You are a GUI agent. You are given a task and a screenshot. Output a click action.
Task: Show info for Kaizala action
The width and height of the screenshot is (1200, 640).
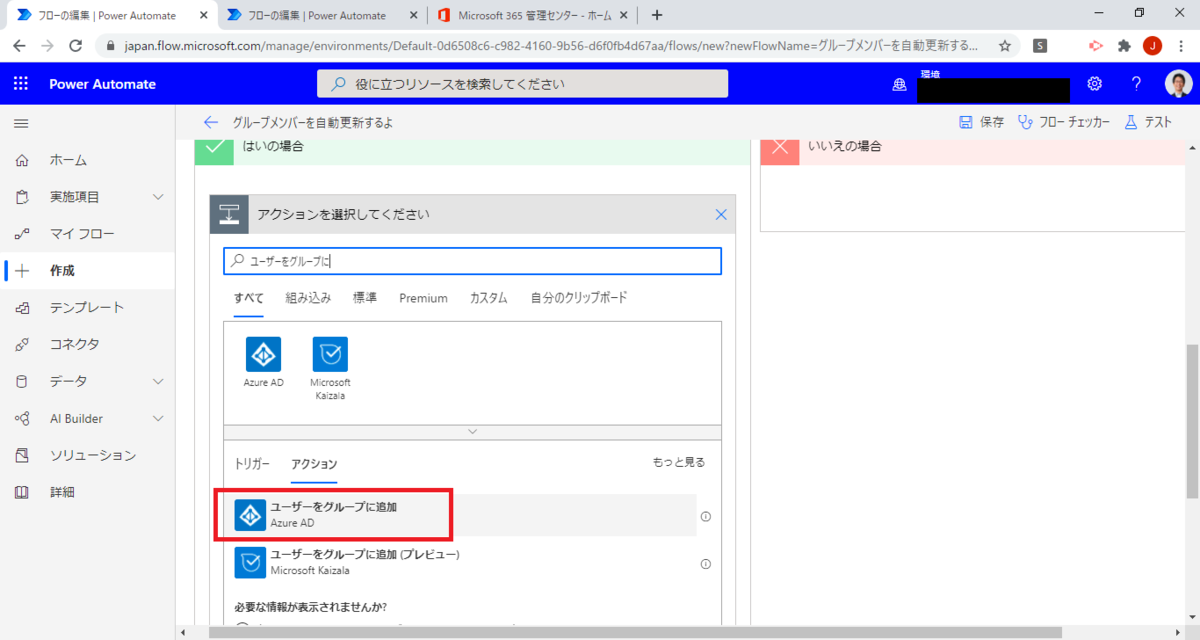(x=705, y=564)
